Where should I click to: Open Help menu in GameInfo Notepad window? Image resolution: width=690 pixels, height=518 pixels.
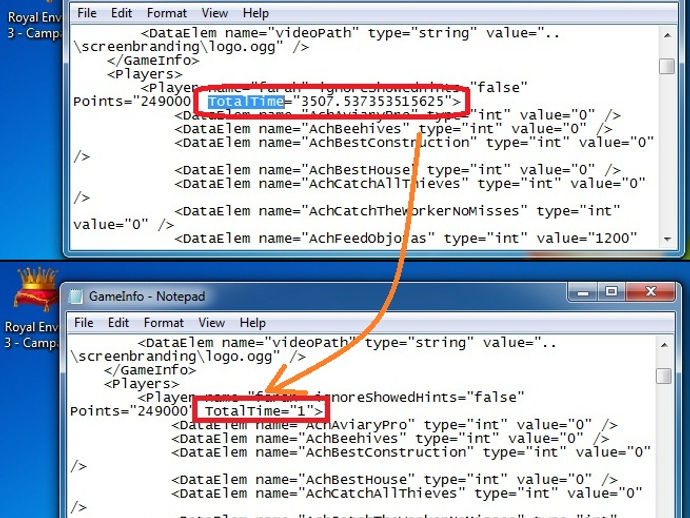pyautogui.click(x=253, y=323)
